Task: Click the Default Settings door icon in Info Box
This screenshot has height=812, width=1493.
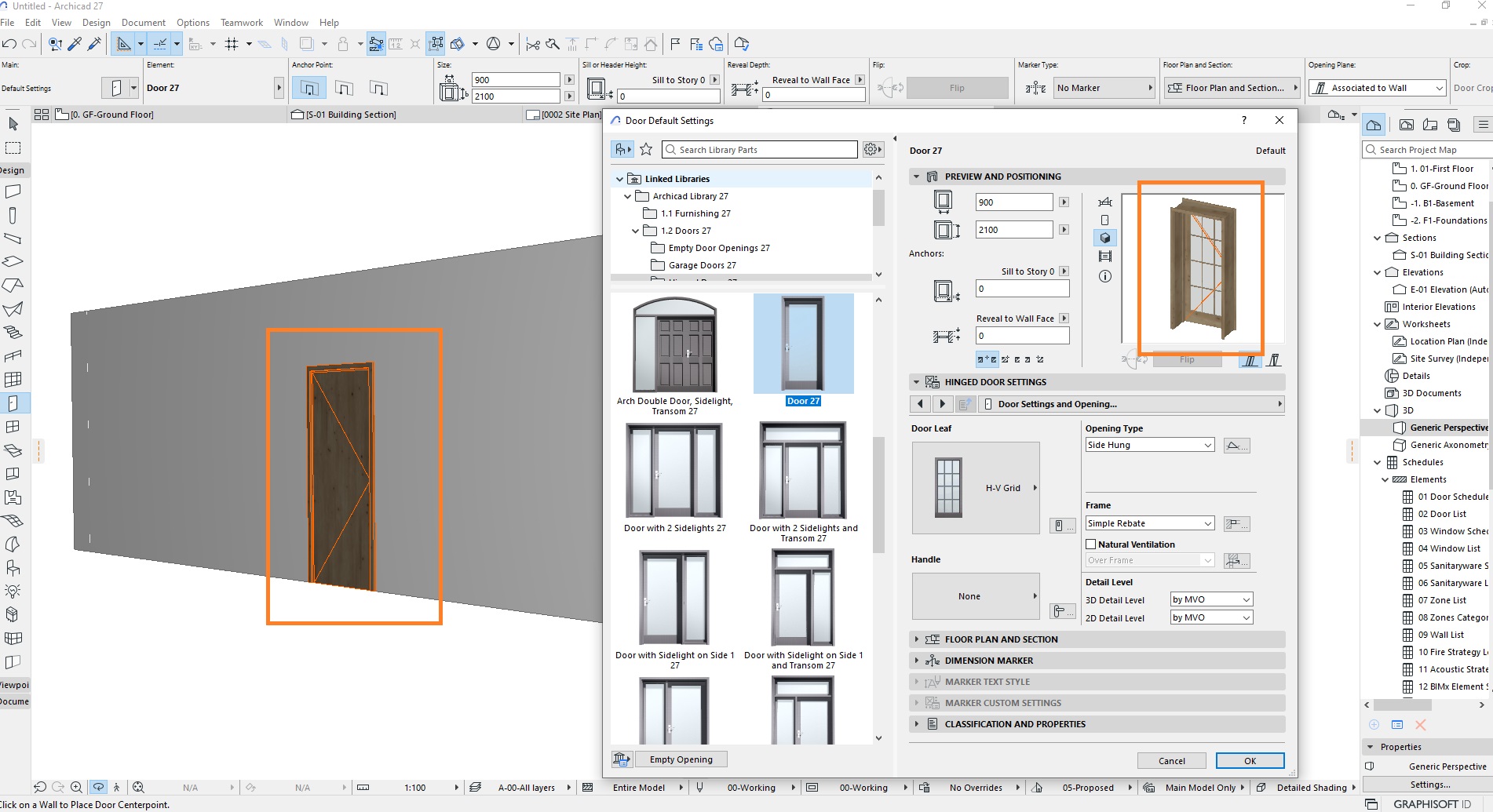Action: click(x=116, y=88)
